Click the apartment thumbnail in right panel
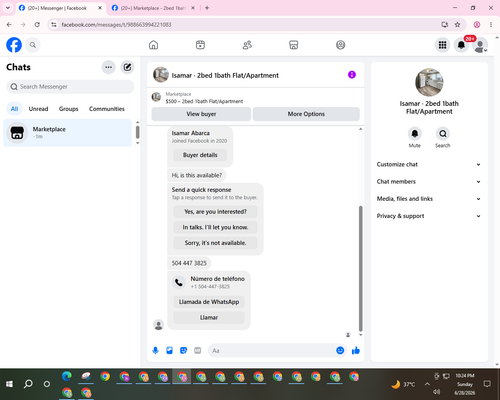 click(429, 82)
